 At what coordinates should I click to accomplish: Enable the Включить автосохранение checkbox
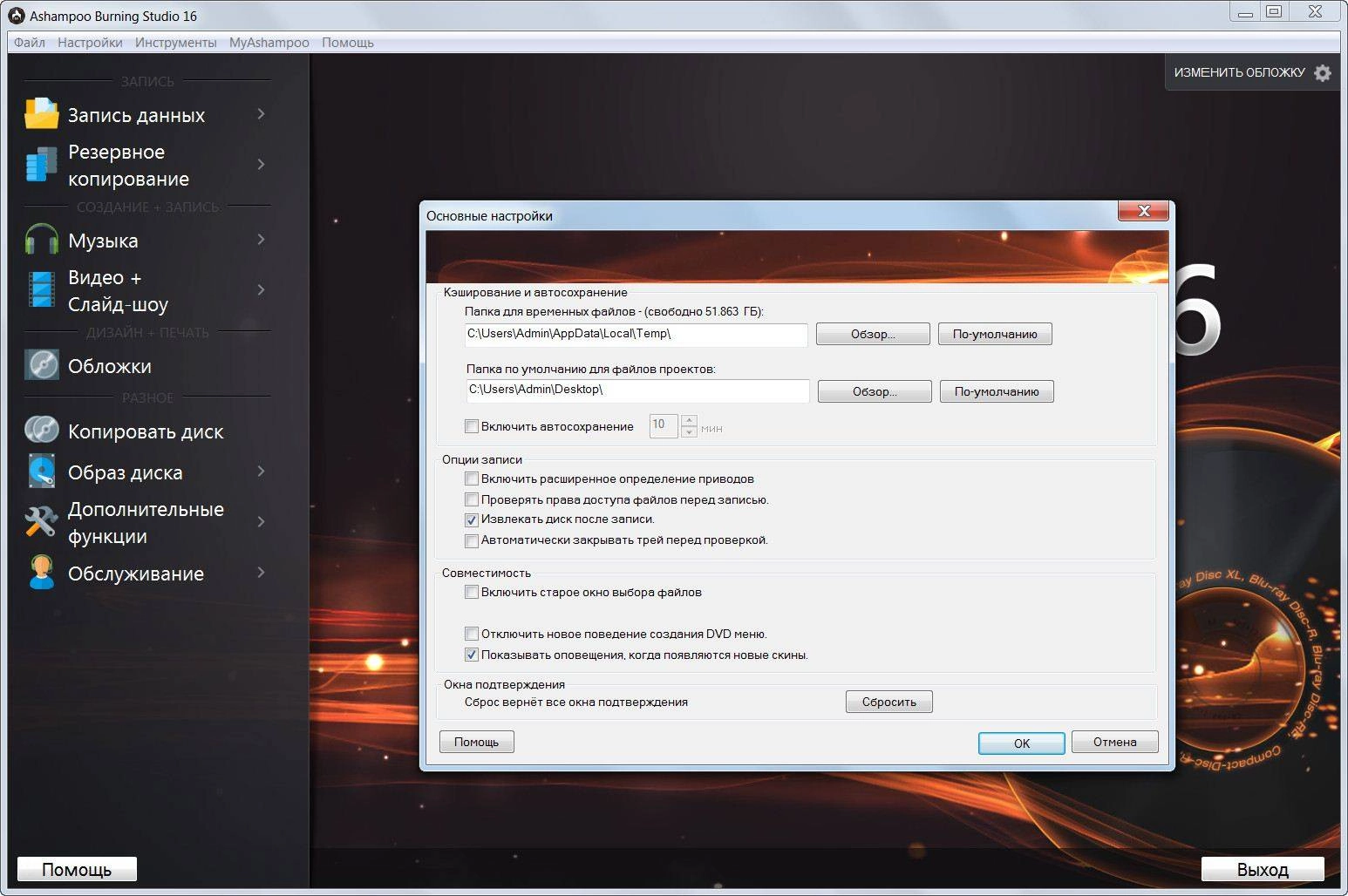point(472,426)
